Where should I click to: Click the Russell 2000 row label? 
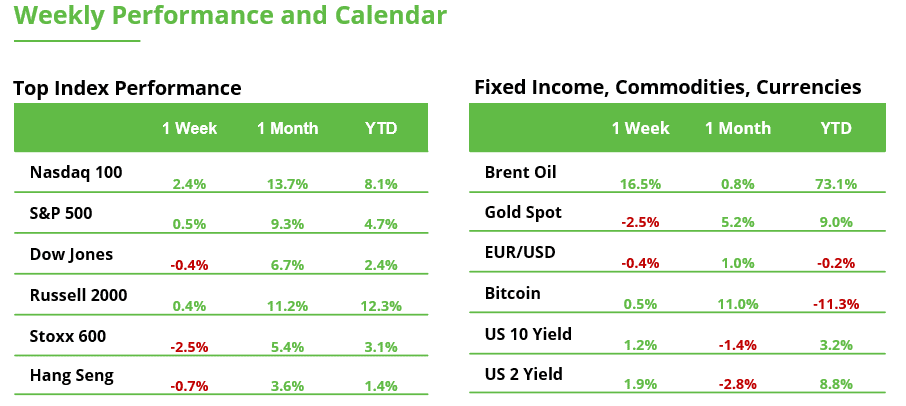[x=79, y=295]
